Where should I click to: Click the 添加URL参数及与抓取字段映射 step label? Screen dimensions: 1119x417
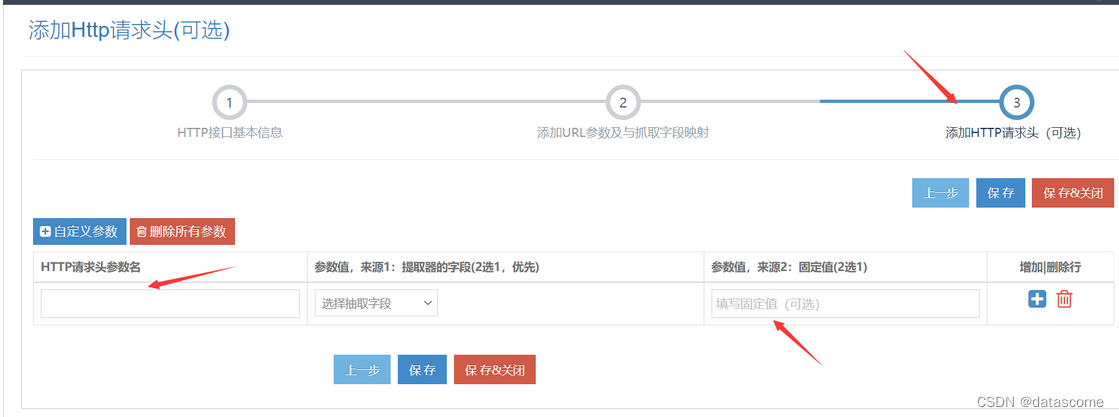(x=623, y=133)
